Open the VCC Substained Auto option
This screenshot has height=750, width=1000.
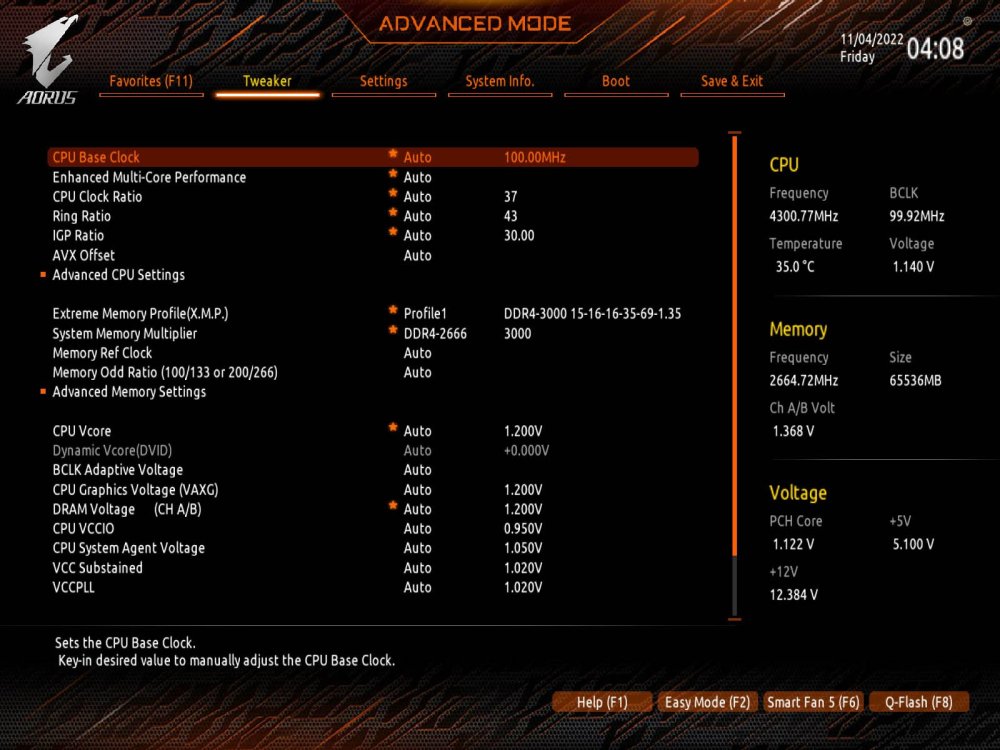pyautogui.click(x=418, y=568)
